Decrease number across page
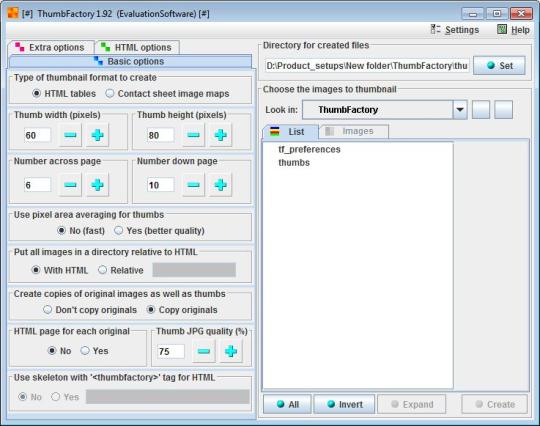The width and height of the screenshot is (540, 426). 70,185
